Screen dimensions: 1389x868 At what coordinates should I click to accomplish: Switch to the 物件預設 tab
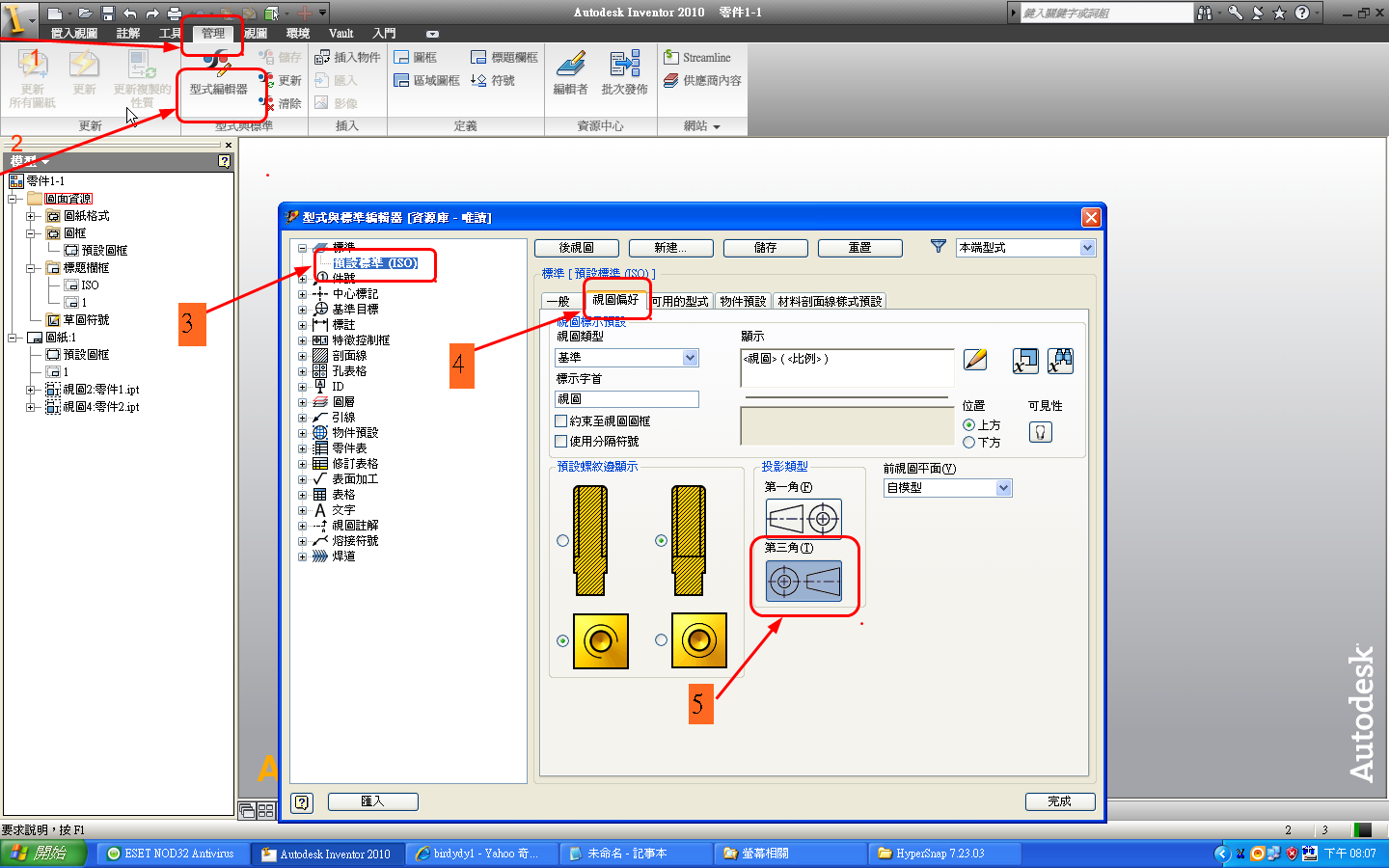pyautogui.click(x=743, y=302)
